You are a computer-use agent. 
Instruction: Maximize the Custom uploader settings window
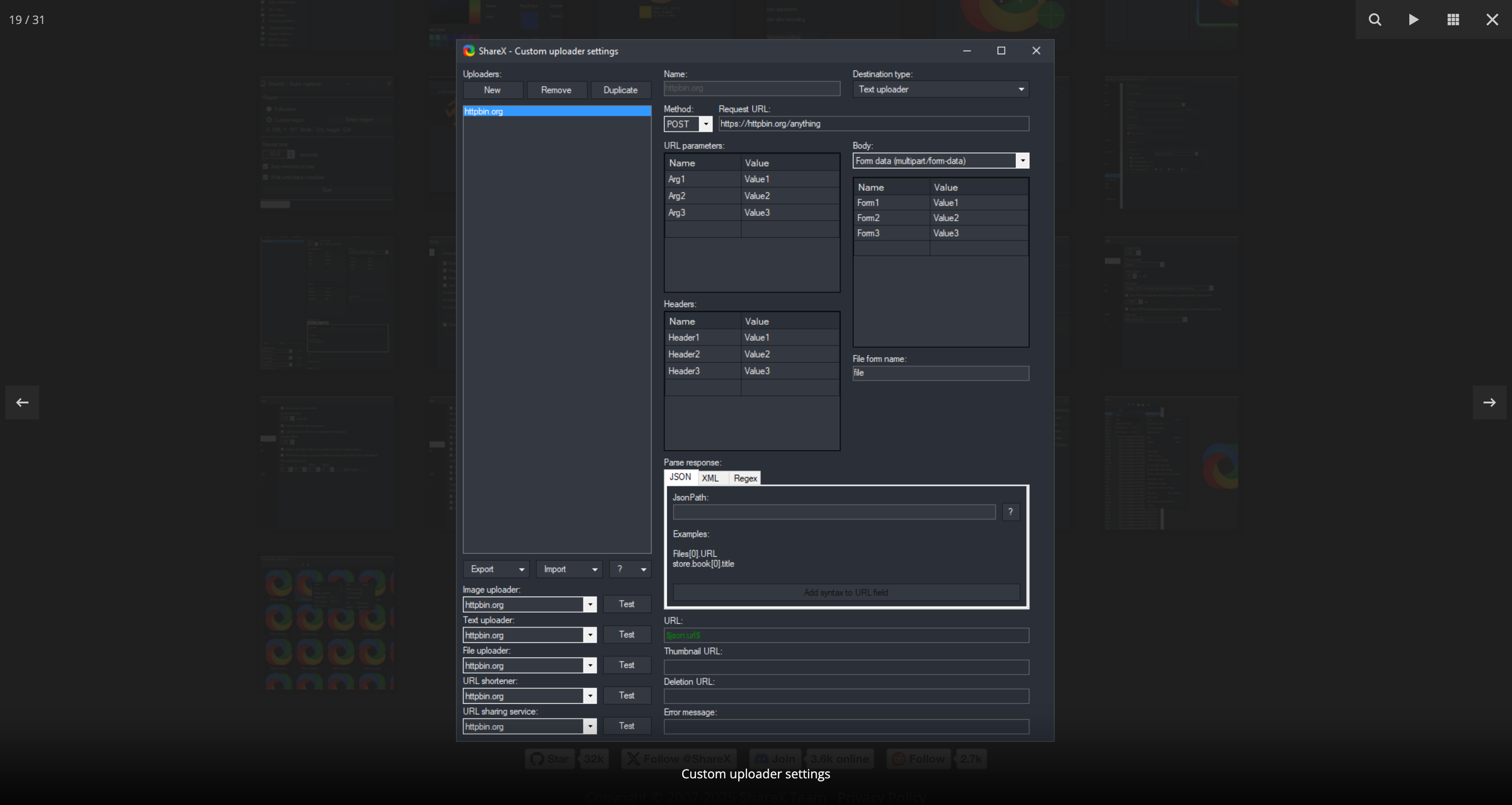tap(1001, 51)
